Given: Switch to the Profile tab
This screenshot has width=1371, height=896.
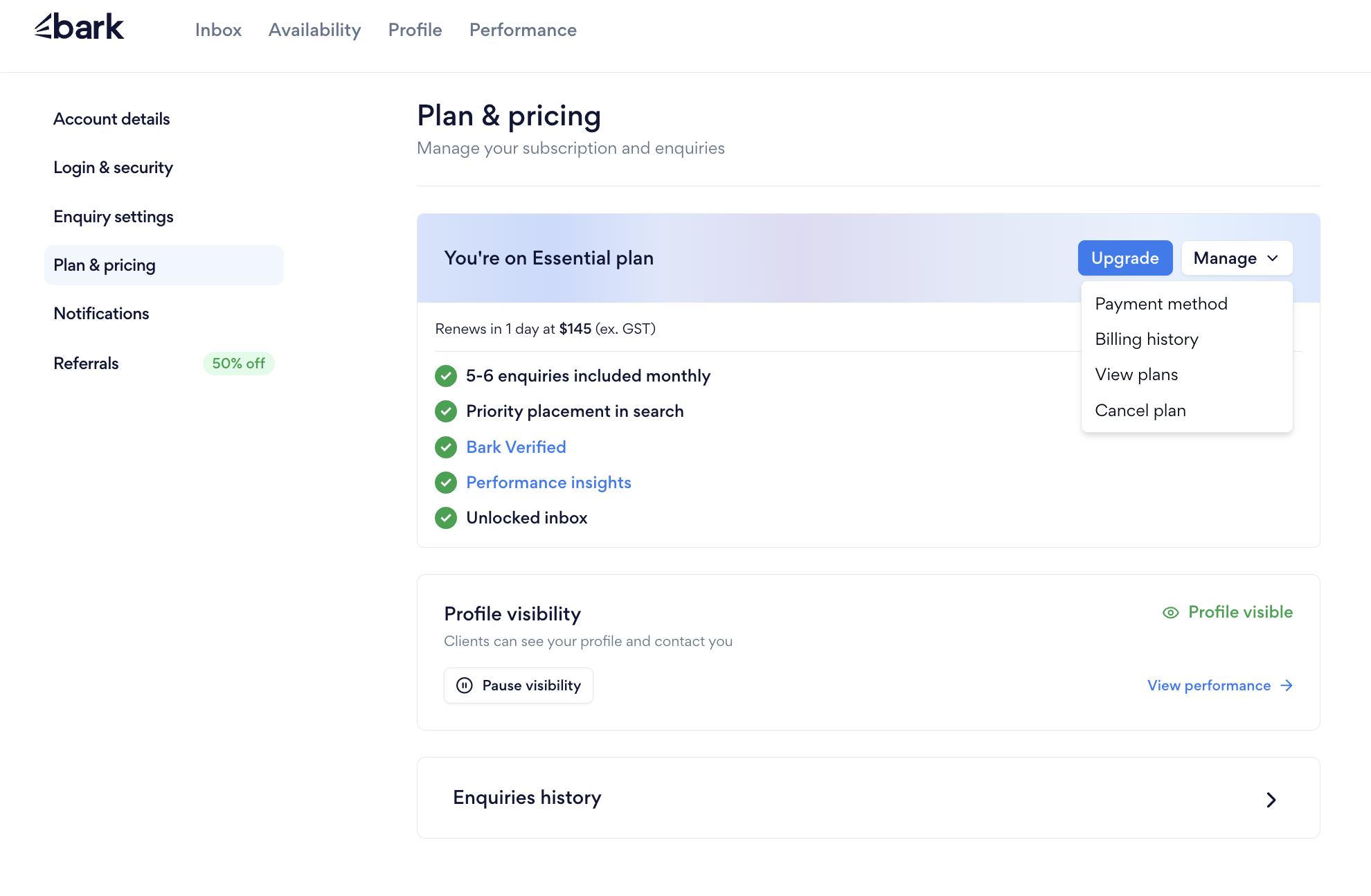Looking at the screenshot, I should pos(415,30).
